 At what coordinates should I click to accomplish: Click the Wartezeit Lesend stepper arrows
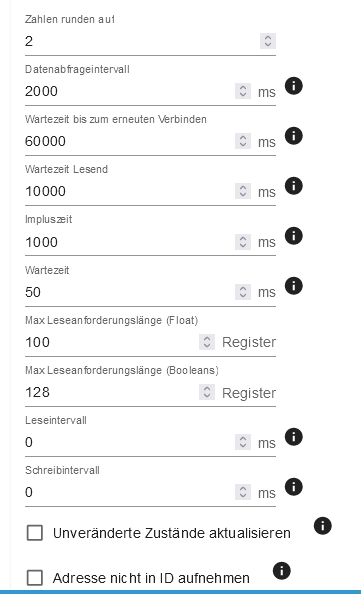click(x=243, y=191)
